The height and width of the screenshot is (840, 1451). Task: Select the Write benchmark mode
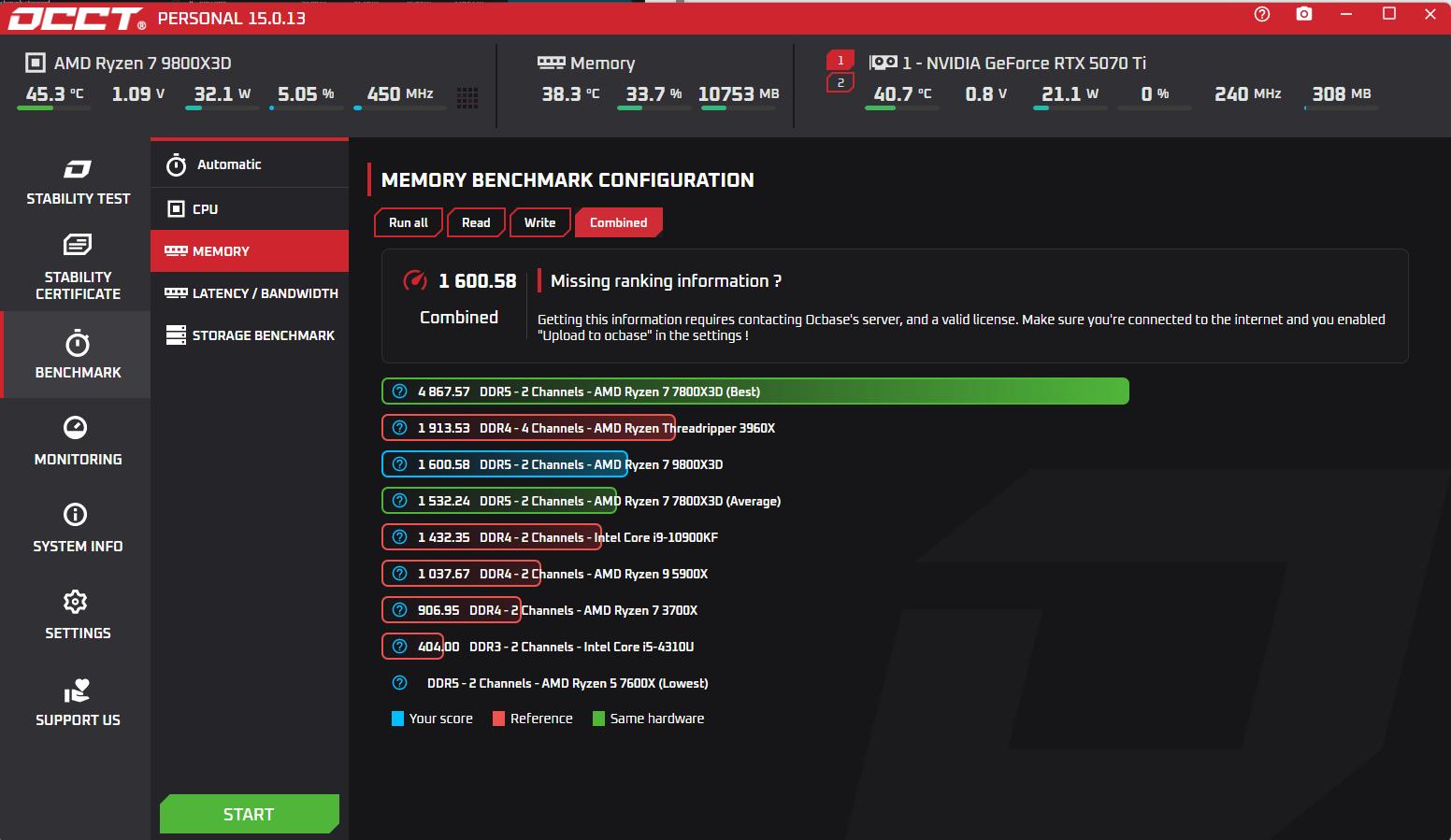point(540,222)
